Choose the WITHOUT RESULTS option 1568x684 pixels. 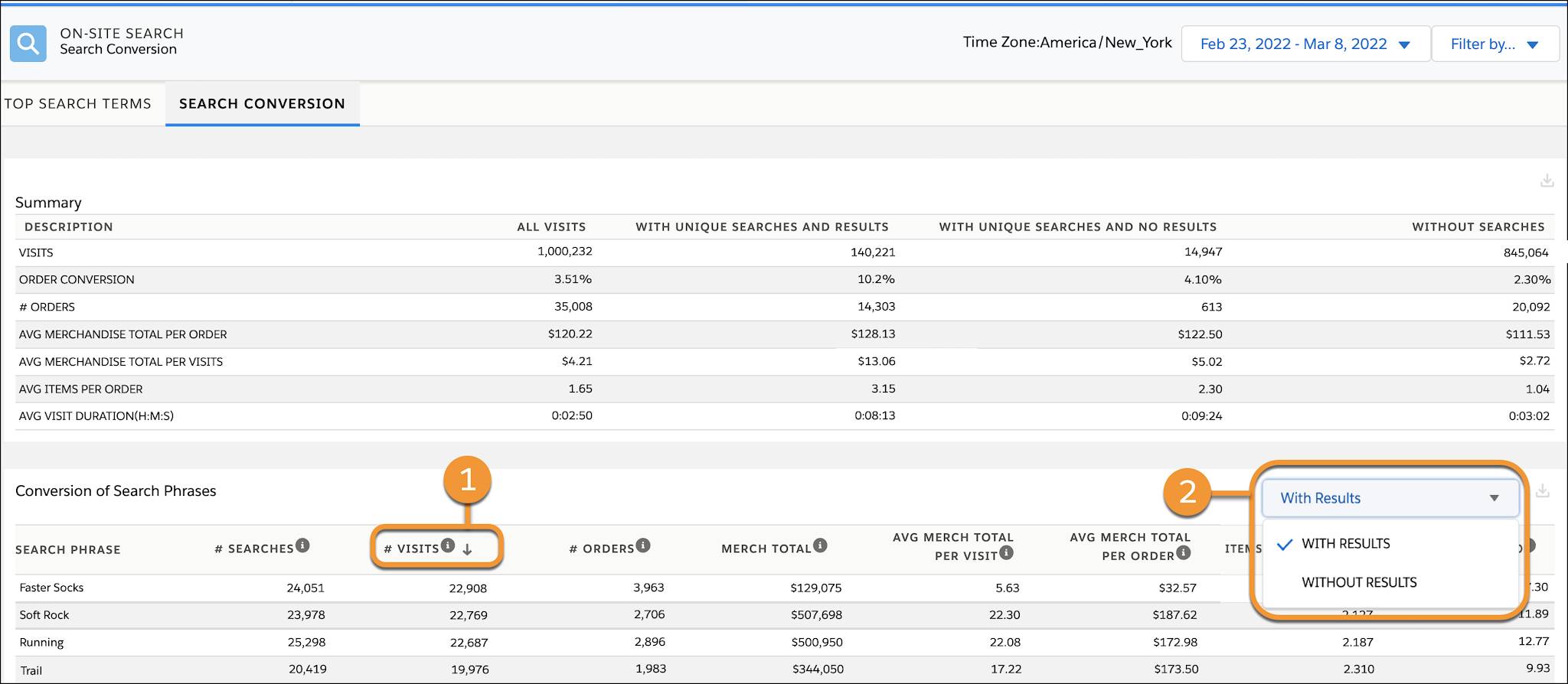[1359, 582]
